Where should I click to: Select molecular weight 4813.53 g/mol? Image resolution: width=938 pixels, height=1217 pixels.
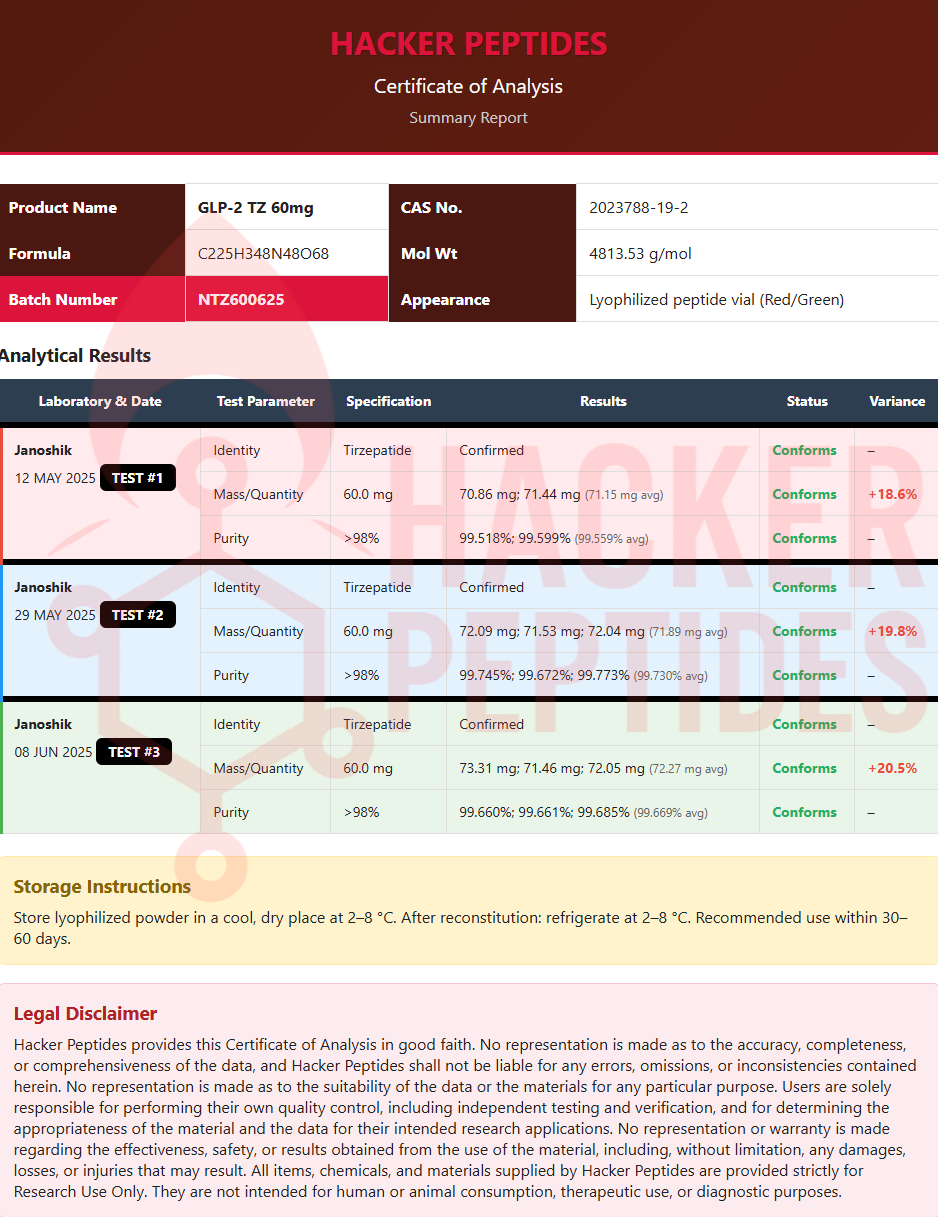pos(641,254)
